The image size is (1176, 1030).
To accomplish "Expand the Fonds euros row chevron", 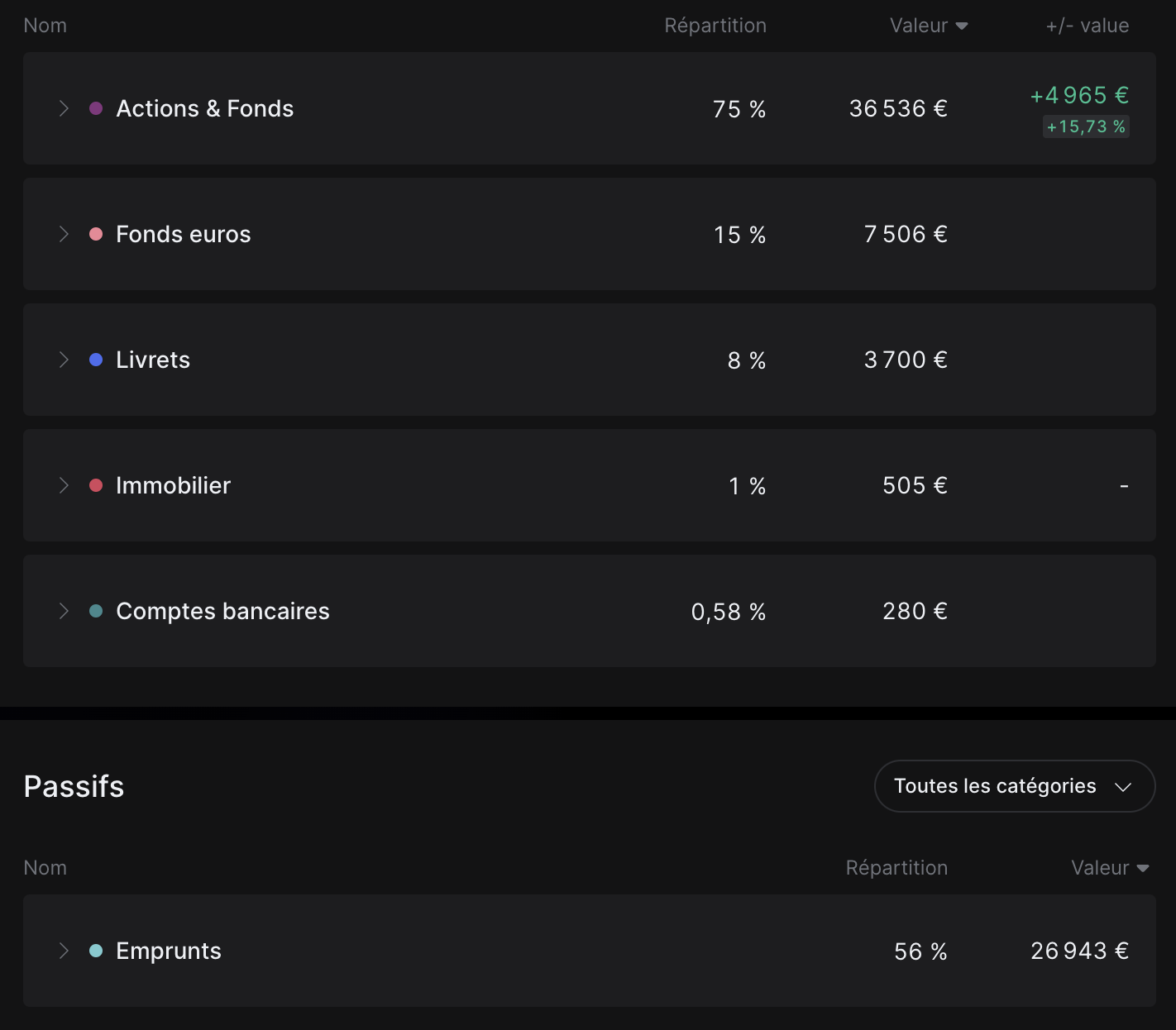I will coord(64,234).
